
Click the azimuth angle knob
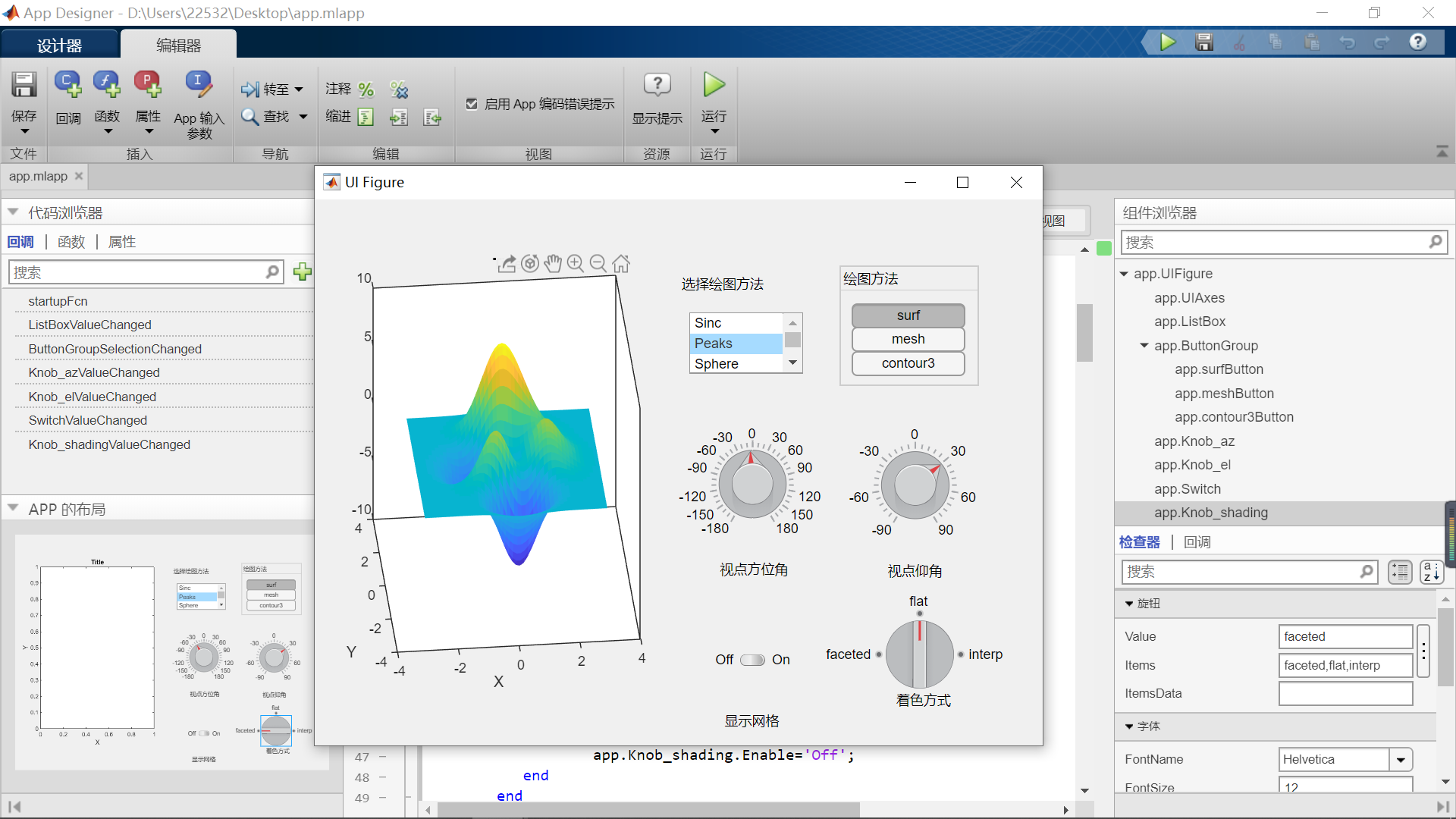[x=752, y=483]
